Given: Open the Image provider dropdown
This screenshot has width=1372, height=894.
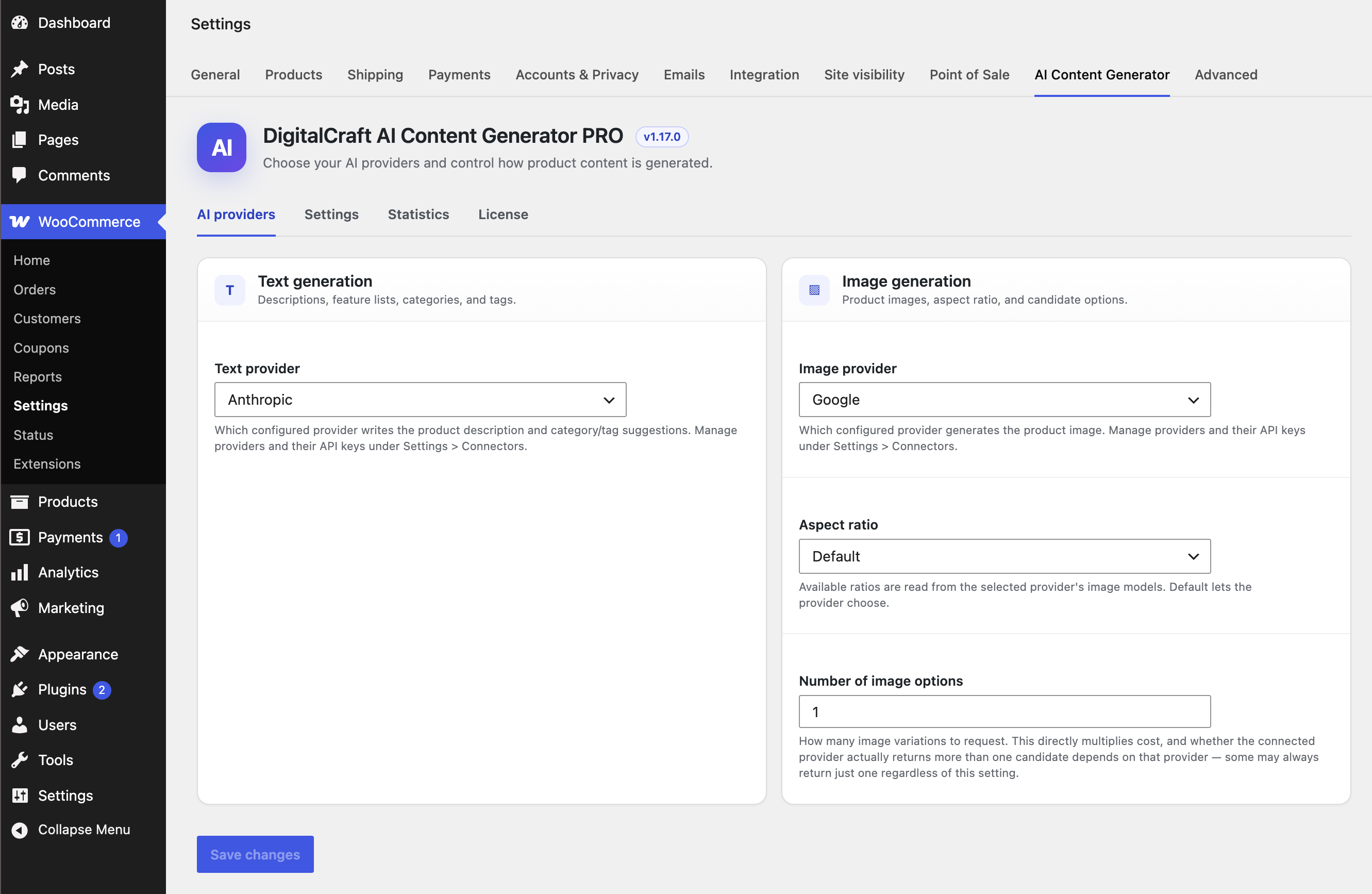Looking at the screenshot, I should pos(1005,400).
